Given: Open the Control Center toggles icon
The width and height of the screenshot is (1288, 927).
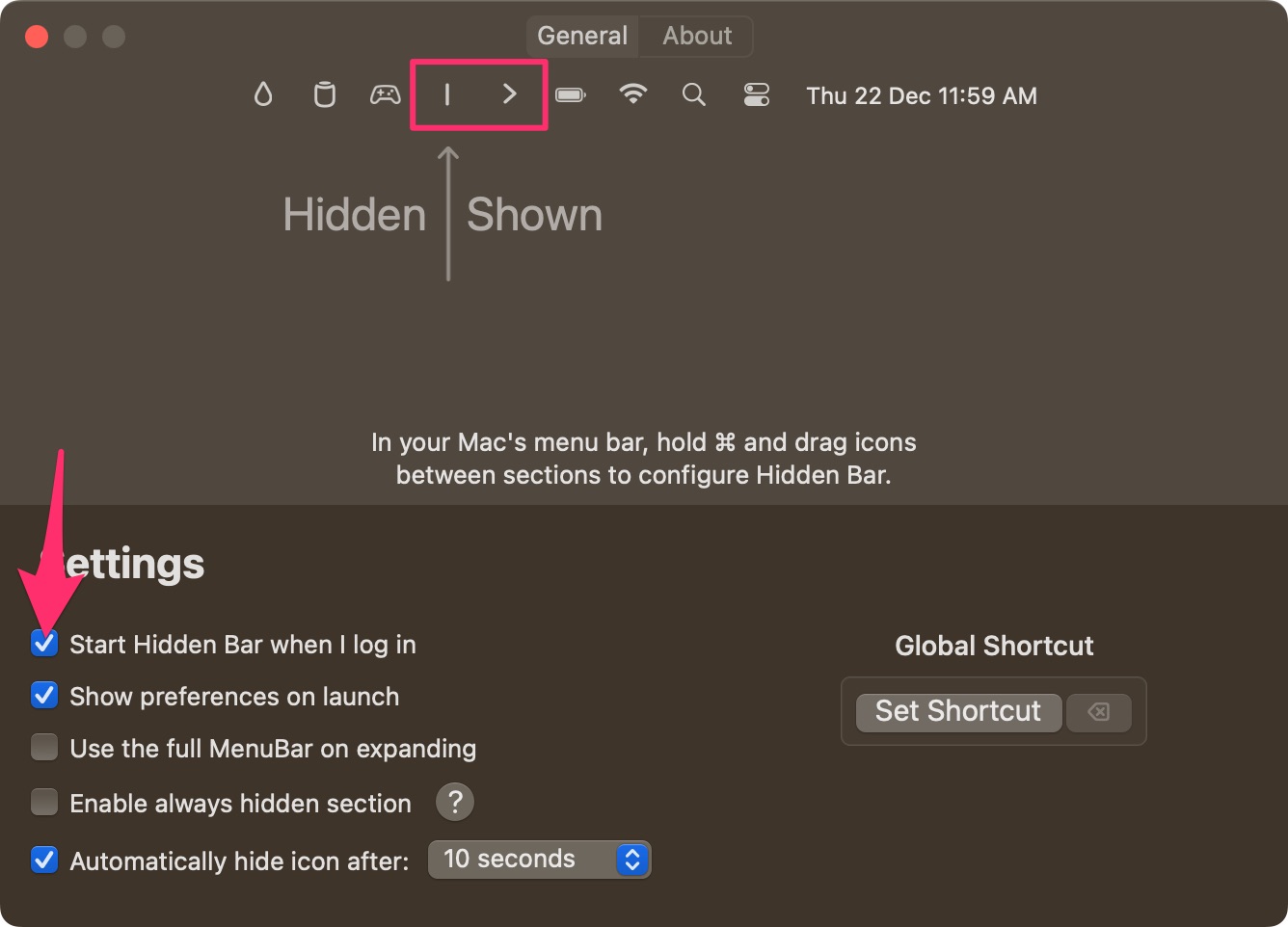Looking at the screenshot, I should click(757, 94).
